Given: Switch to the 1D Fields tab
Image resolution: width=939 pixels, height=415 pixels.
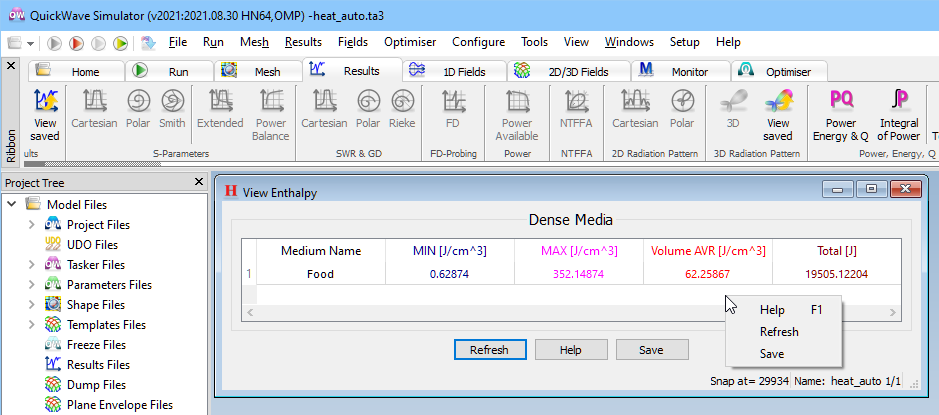Looking at the screenshot, I should [455, 71].
